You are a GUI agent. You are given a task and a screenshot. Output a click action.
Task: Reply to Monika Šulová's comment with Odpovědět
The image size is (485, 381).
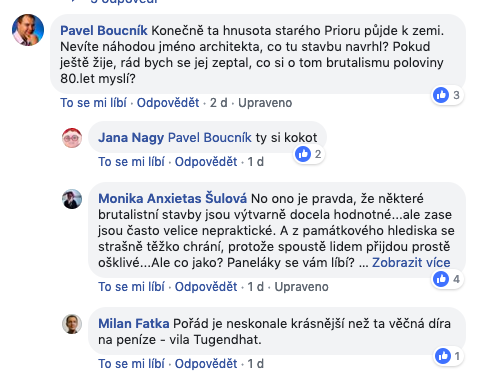point(206,287)
